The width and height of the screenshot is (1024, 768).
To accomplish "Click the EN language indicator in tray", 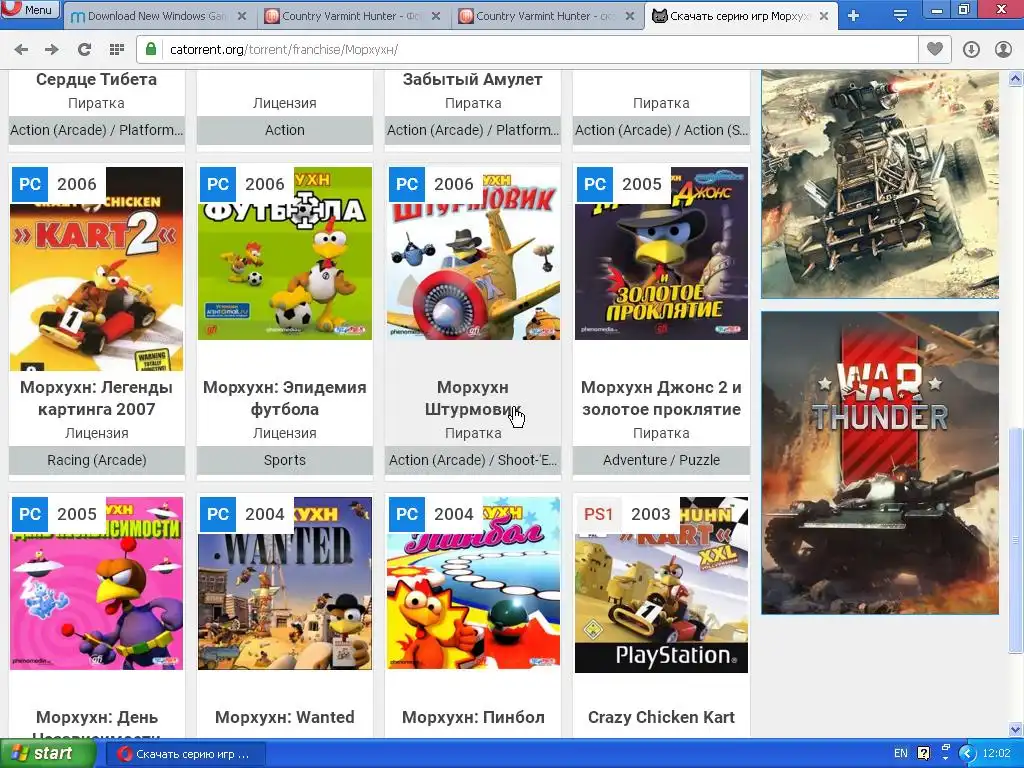I will coord(901,754).
